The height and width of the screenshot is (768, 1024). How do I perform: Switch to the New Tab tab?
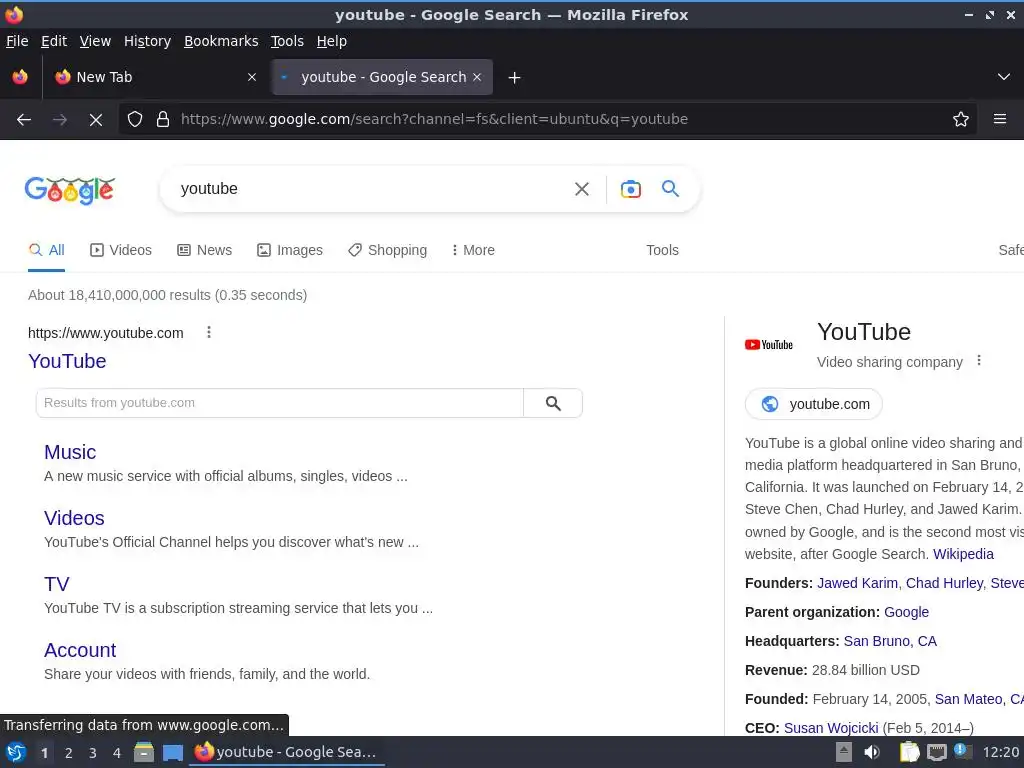[x=154, y=77]
